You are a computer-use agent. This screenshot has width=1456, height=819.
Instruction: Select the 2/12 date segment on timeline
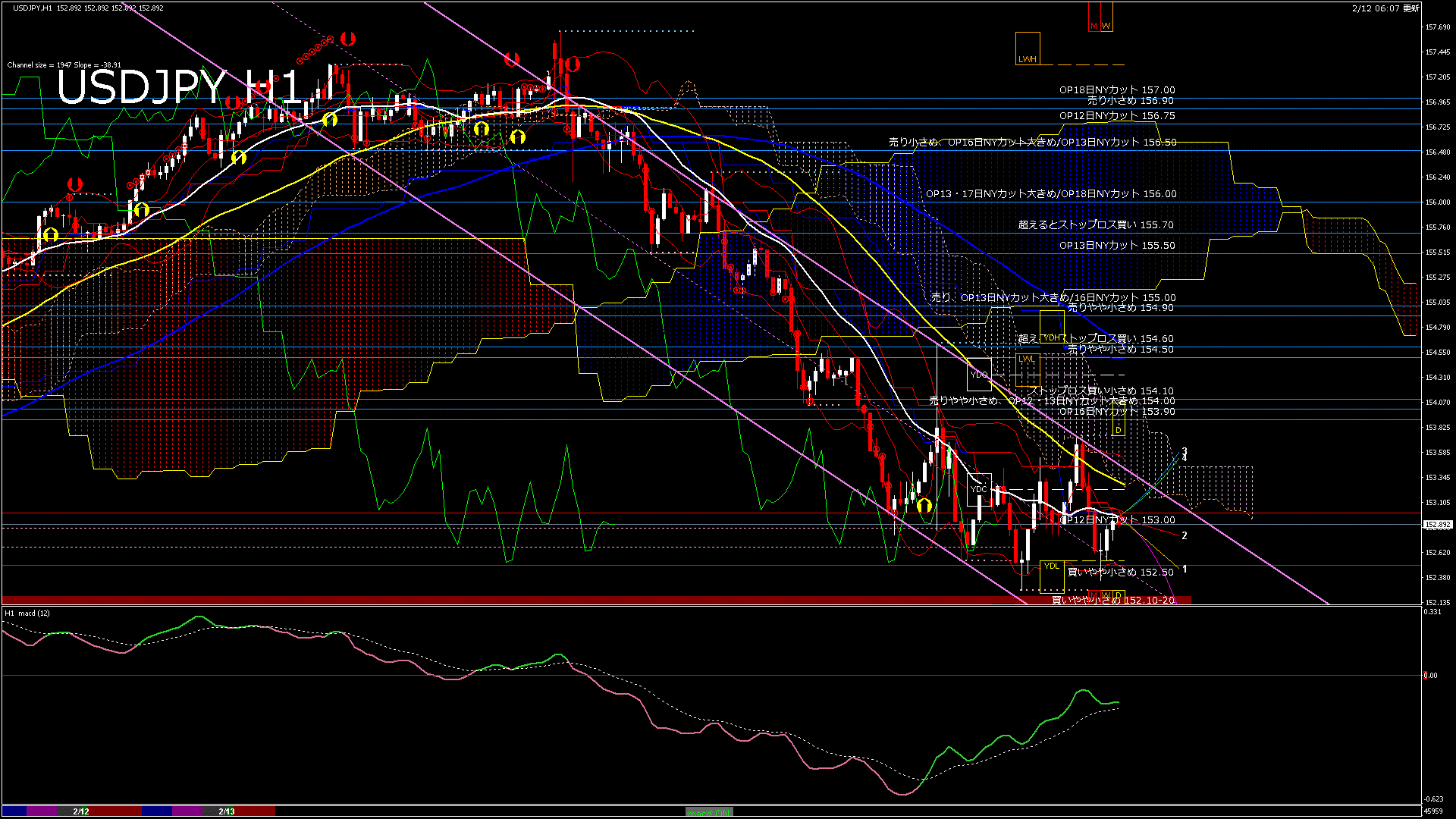pos(81,811)
